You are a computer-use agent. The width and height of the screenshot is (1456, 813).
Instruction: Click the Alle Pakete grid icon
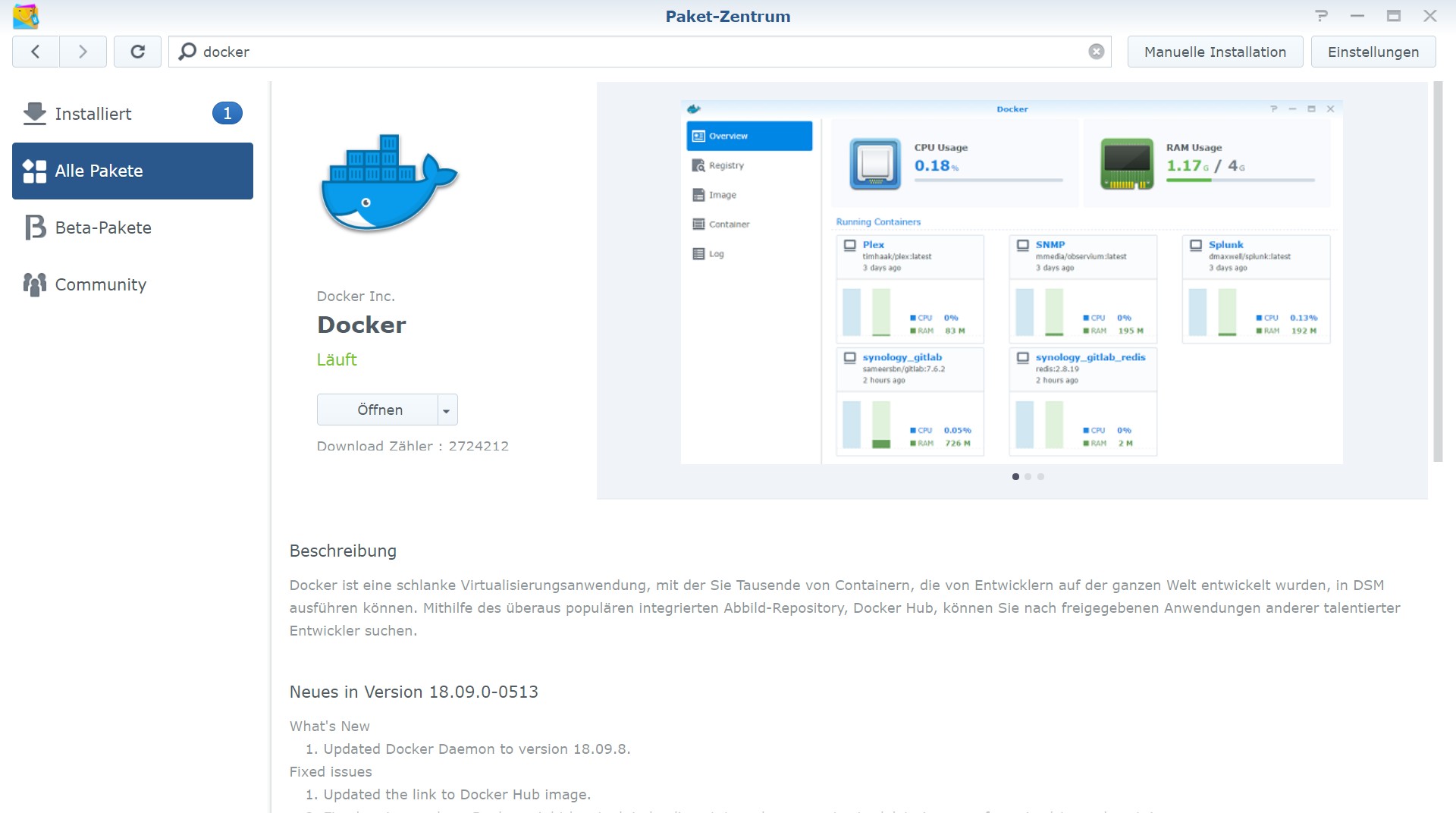click(x=34, y=171)
